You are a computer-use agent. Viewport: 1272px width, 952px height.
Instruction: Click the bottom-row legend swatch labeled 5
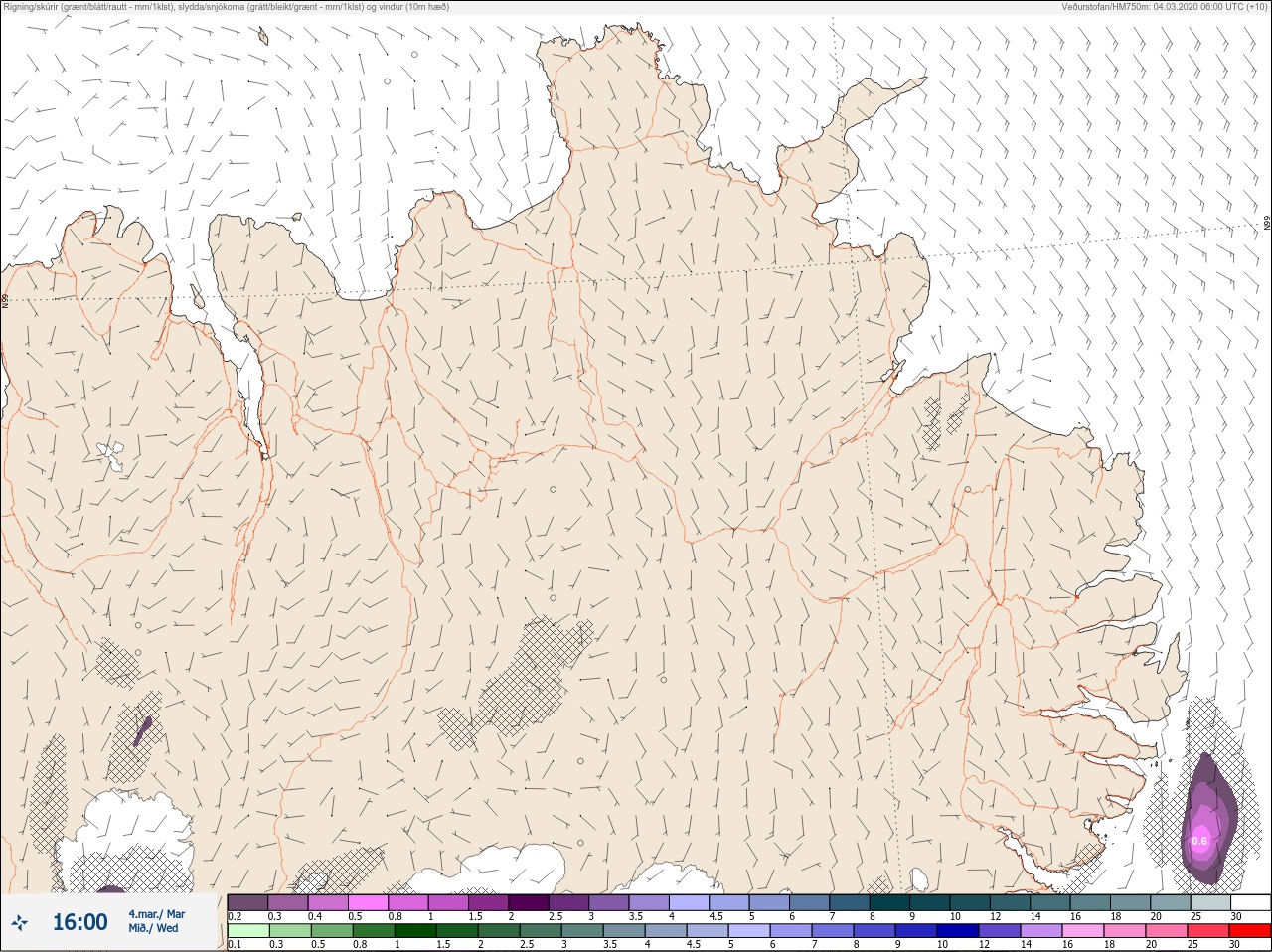[x=749, y=931]
